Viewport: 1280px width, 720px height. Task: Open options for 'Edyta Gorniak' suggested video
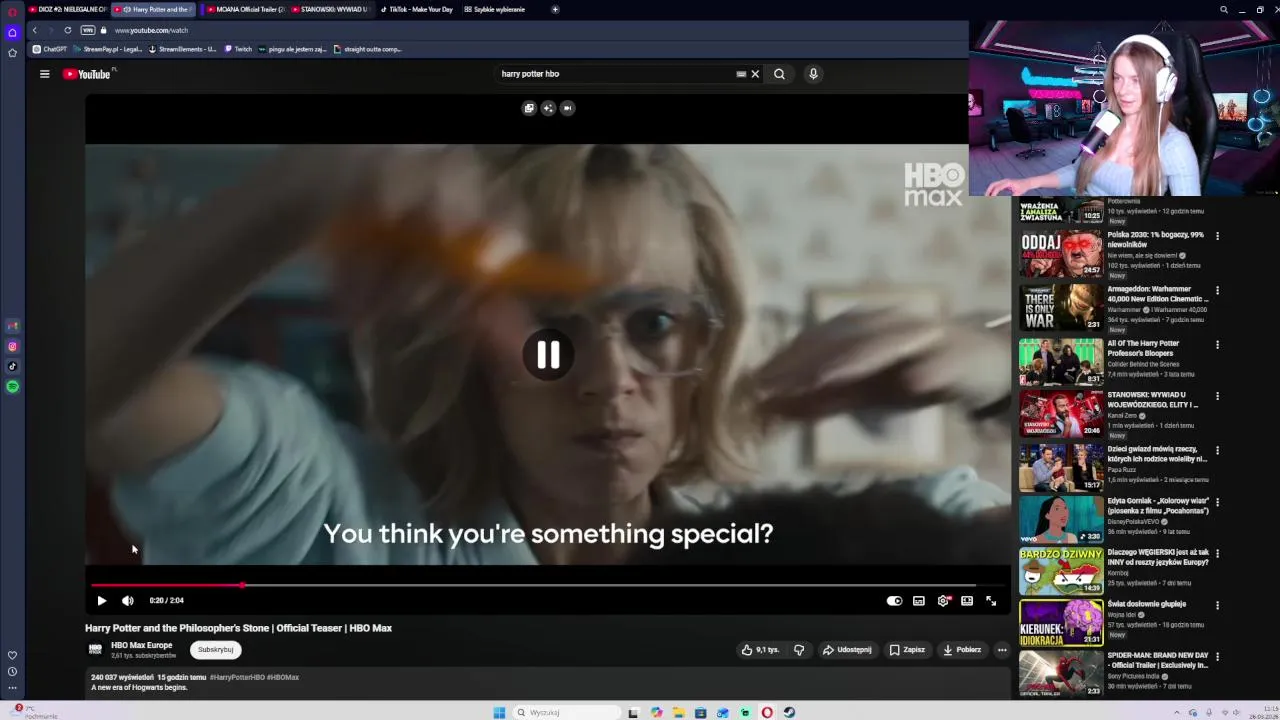pyautogui.click(x=1217, y=502)
